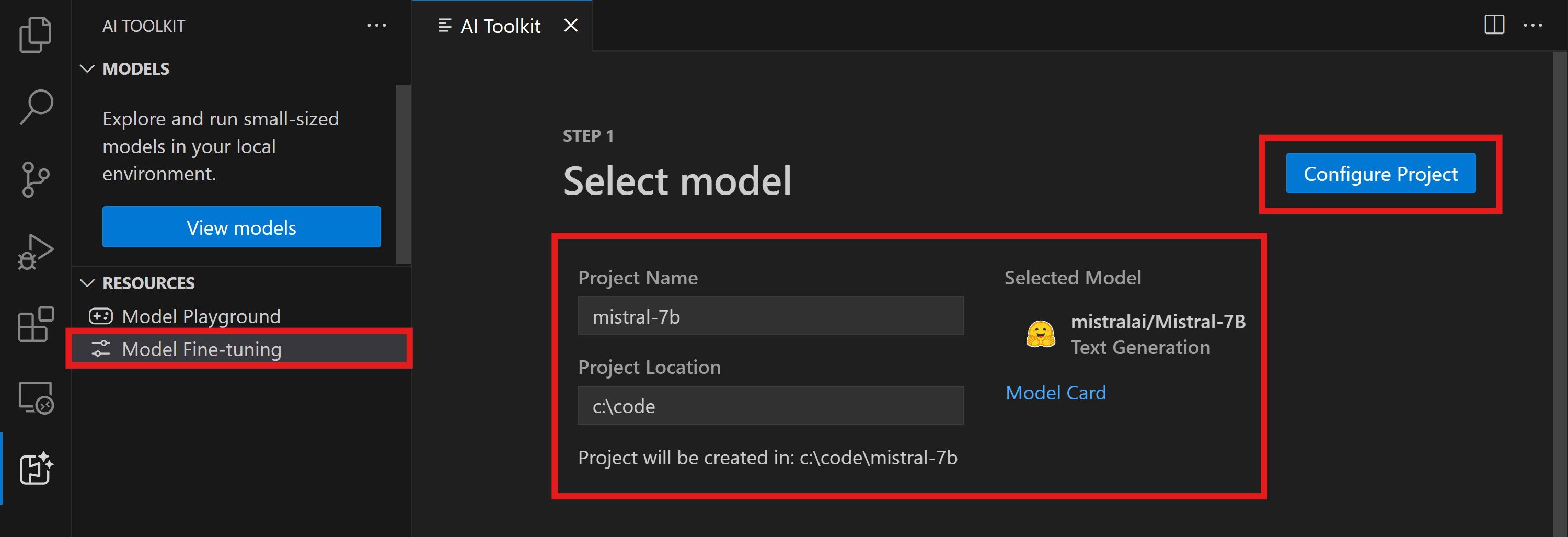Open the Remote Explorer
This screenshot has width=1568, height=537.
[36, 397]
